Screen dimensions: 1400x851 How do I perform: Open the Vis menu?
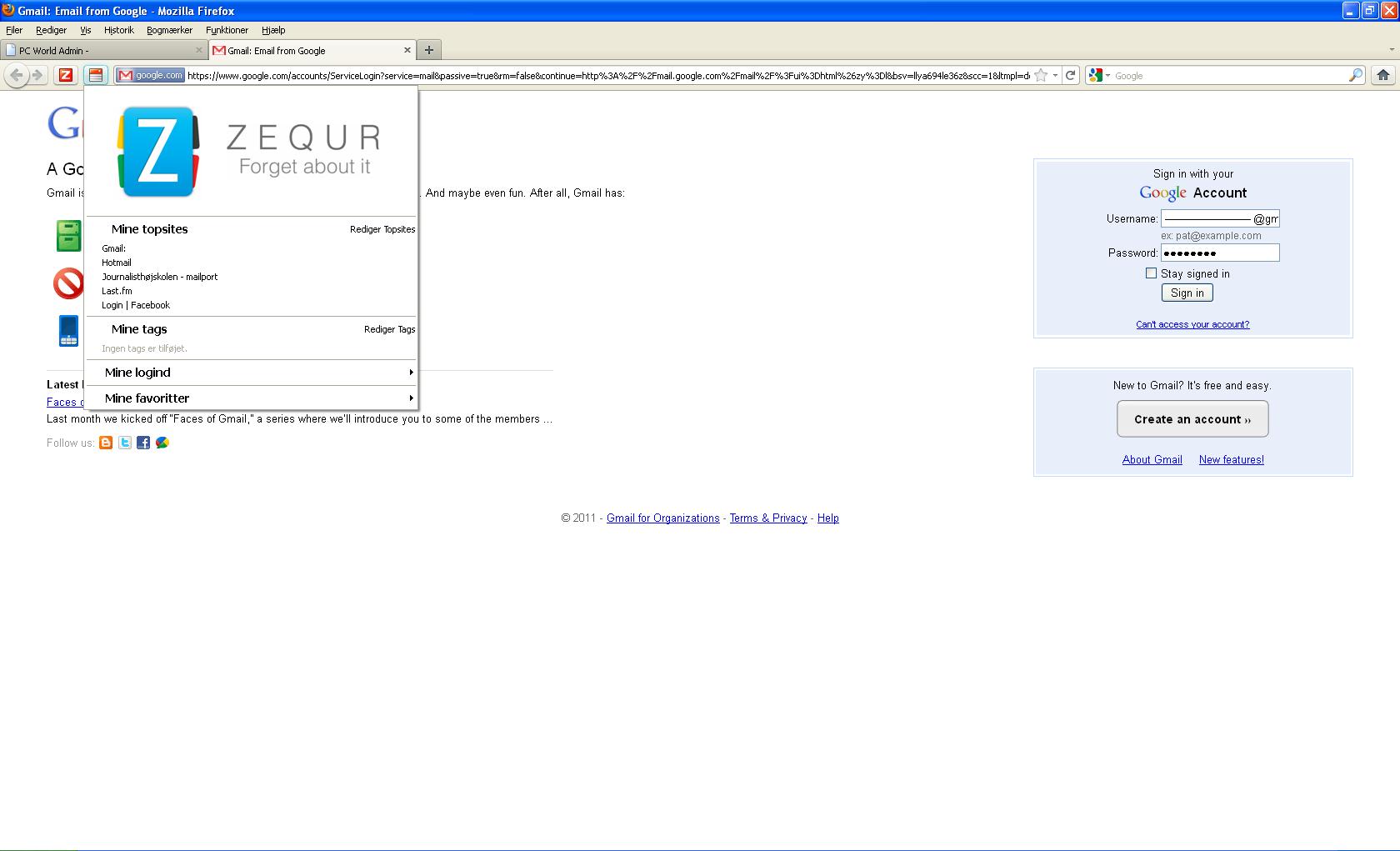click(x=85, y=30)
